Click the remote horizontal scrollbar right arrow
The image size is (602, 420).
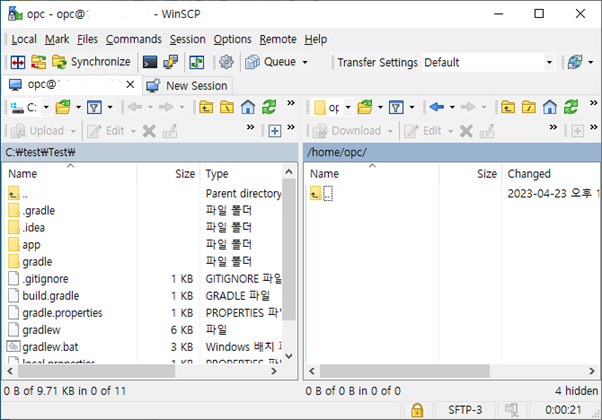(x=592, y=371)
